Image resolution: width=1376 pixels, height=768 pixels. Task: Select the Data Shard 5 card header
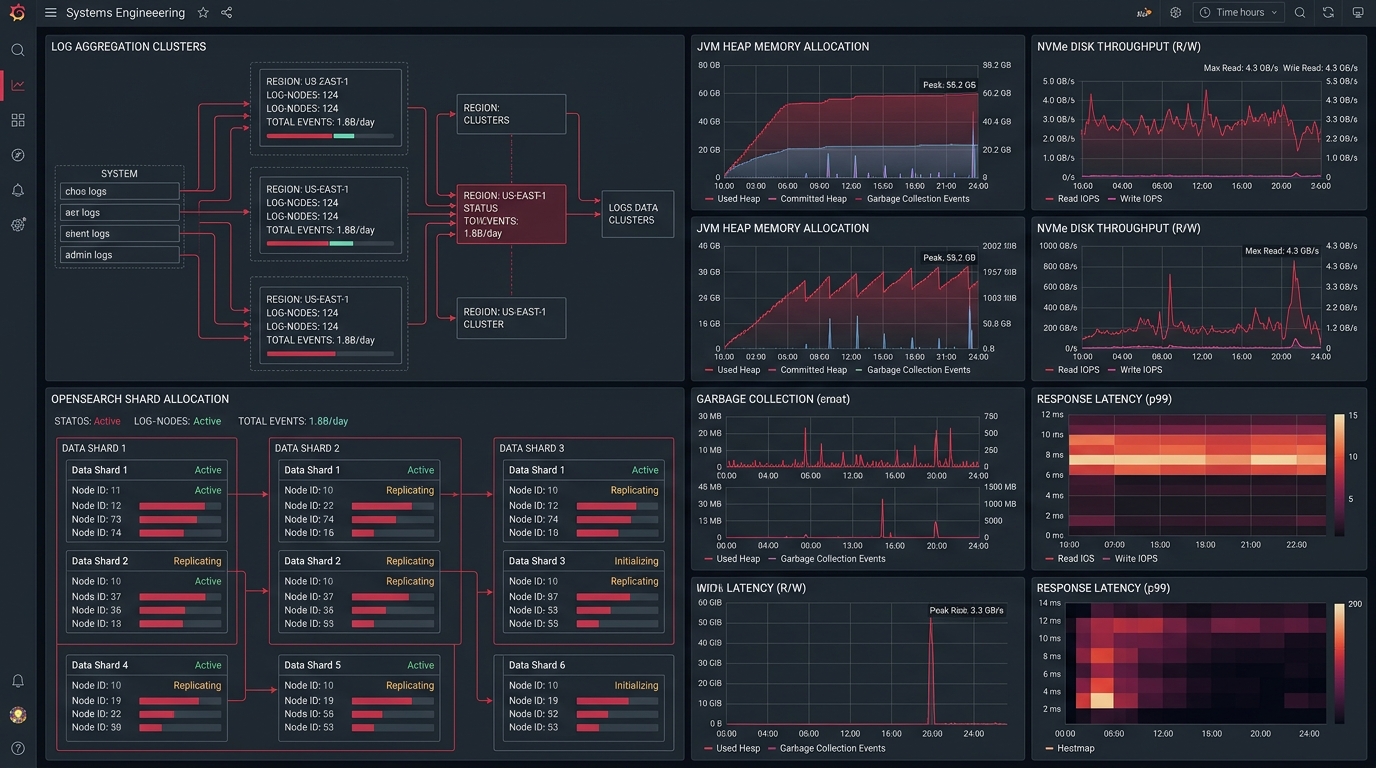359,665
